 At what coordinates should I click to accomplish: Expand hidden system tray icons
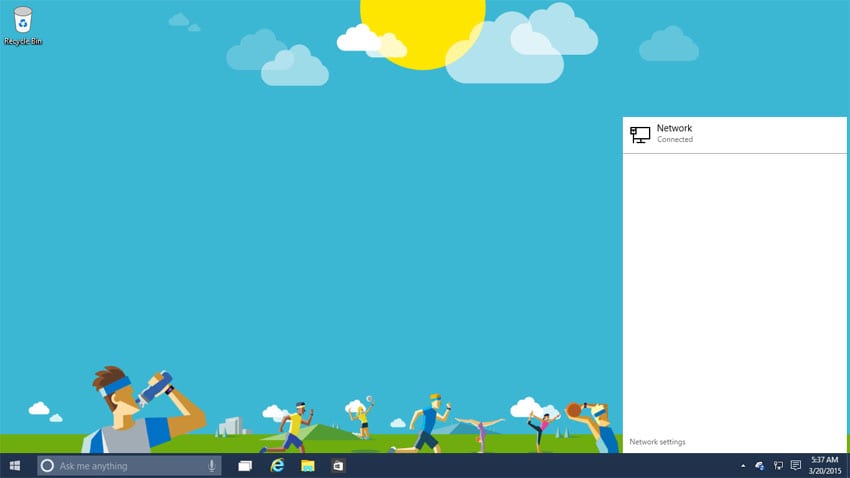pos(743,466)
